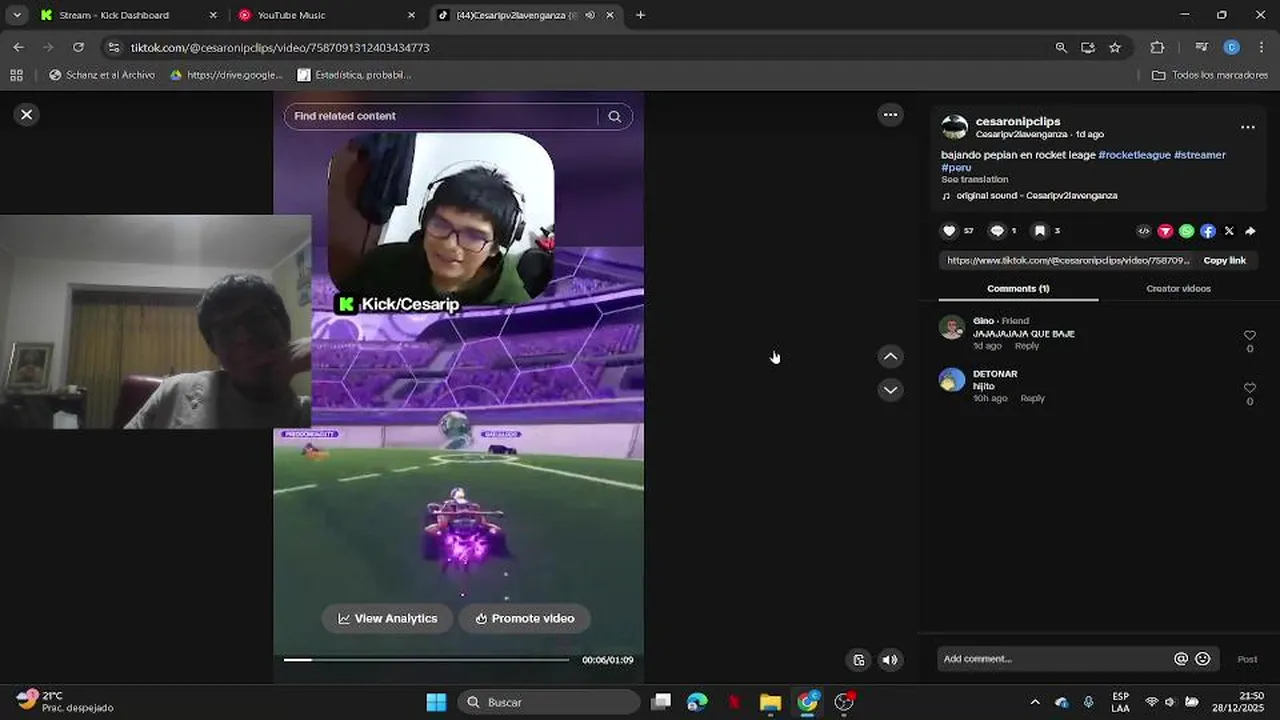This screenshot has height=720, width=1280.
Task: Click video progress bar
Action: tap(426, 660)
